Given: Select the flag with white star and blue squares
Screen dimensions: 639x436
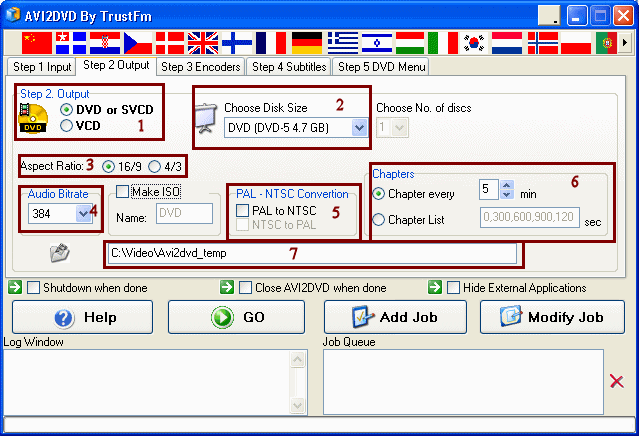Looking at the screenshot, I should pos(71,43).
